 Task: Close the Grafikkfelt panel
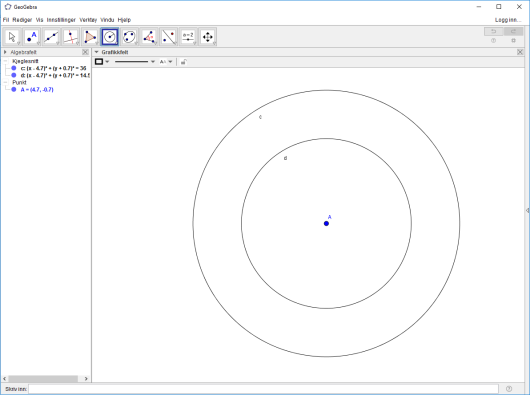pos(520,52)
